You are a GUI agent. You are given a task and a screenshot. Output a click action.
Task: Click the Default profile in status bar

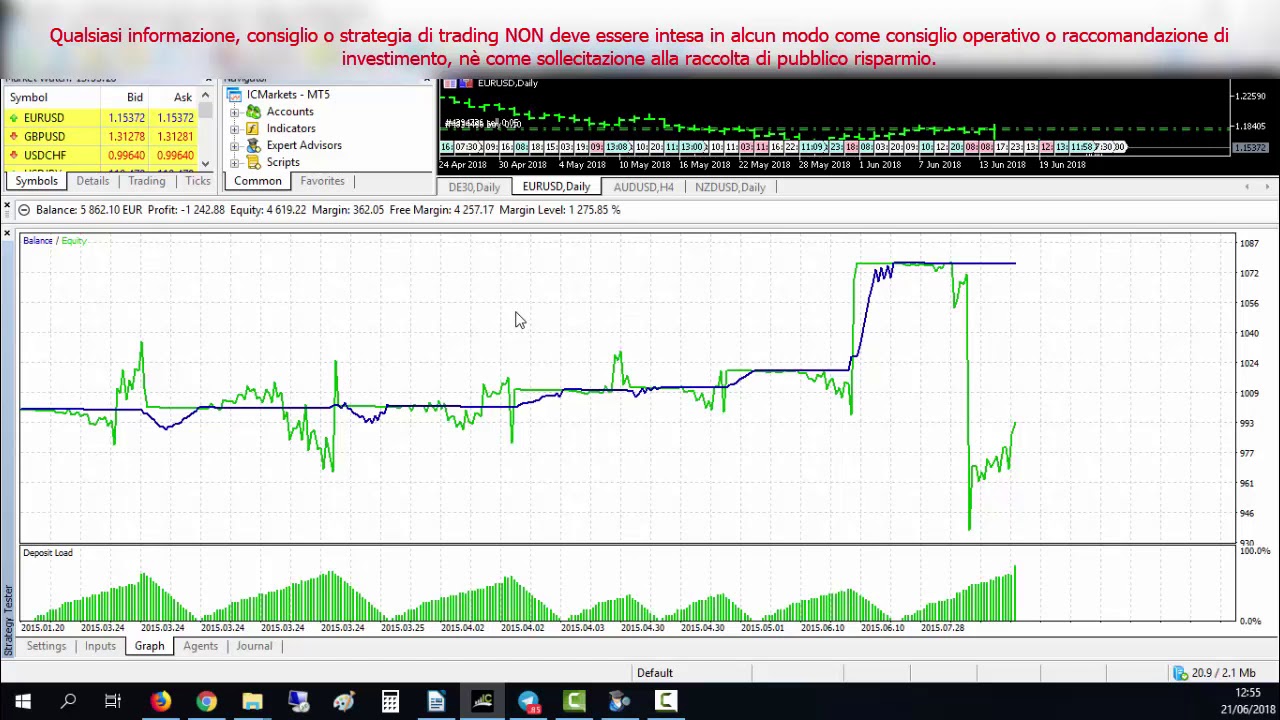[655, 673]
